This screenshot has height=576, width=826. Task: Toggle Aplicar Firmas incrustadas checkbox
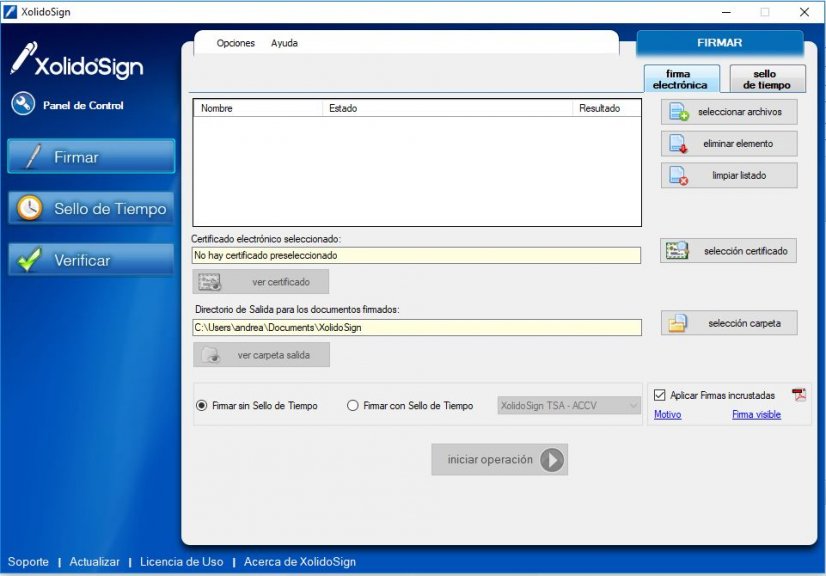[660, 395]
